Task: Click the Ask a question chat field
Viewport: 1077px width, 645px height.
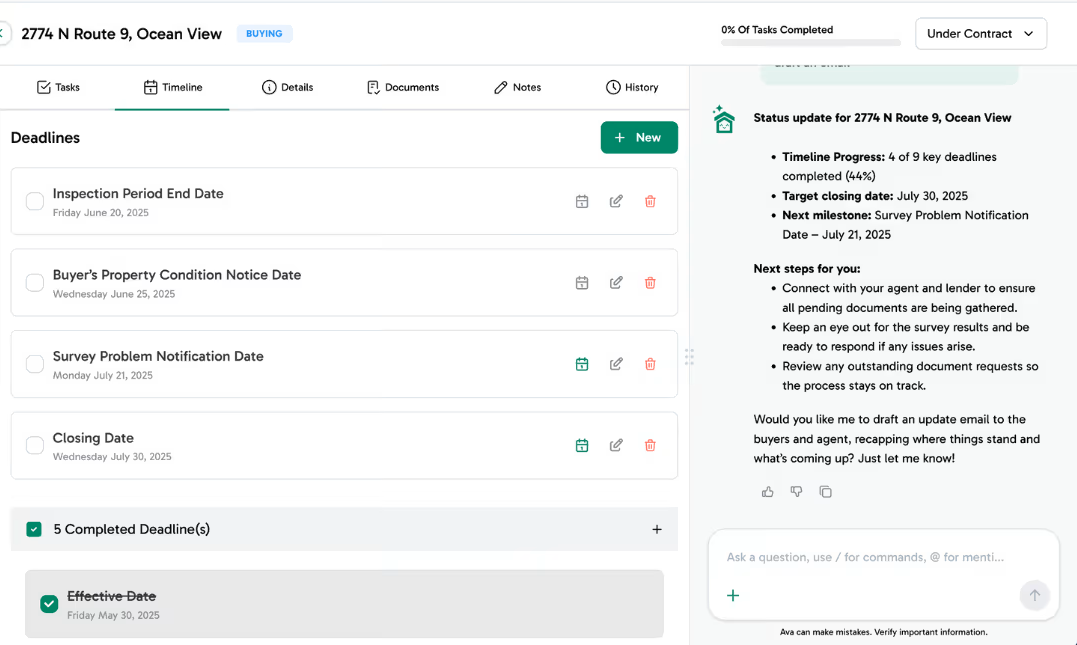Action: pos(880,557)
